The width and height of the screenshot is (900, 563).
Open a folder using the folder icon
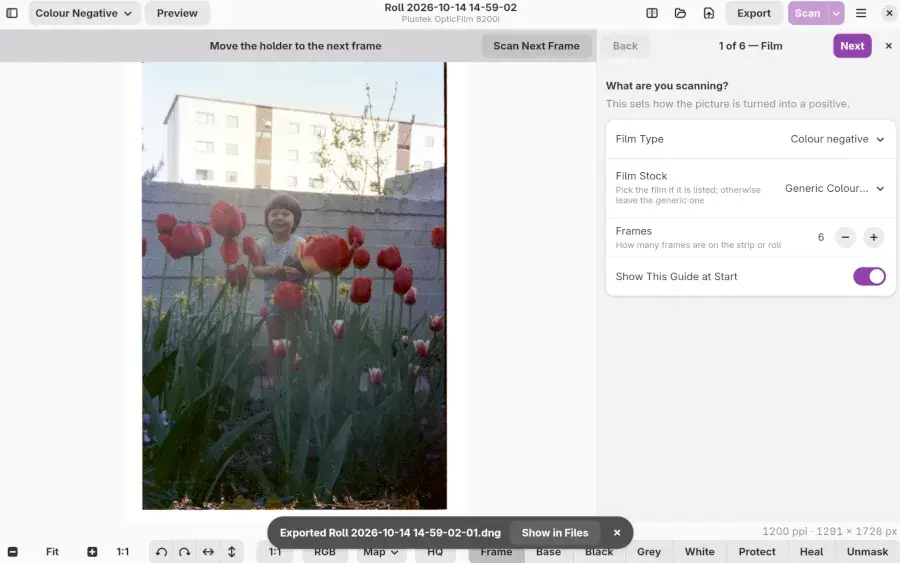pyautogui.click(x=680, y=13)
